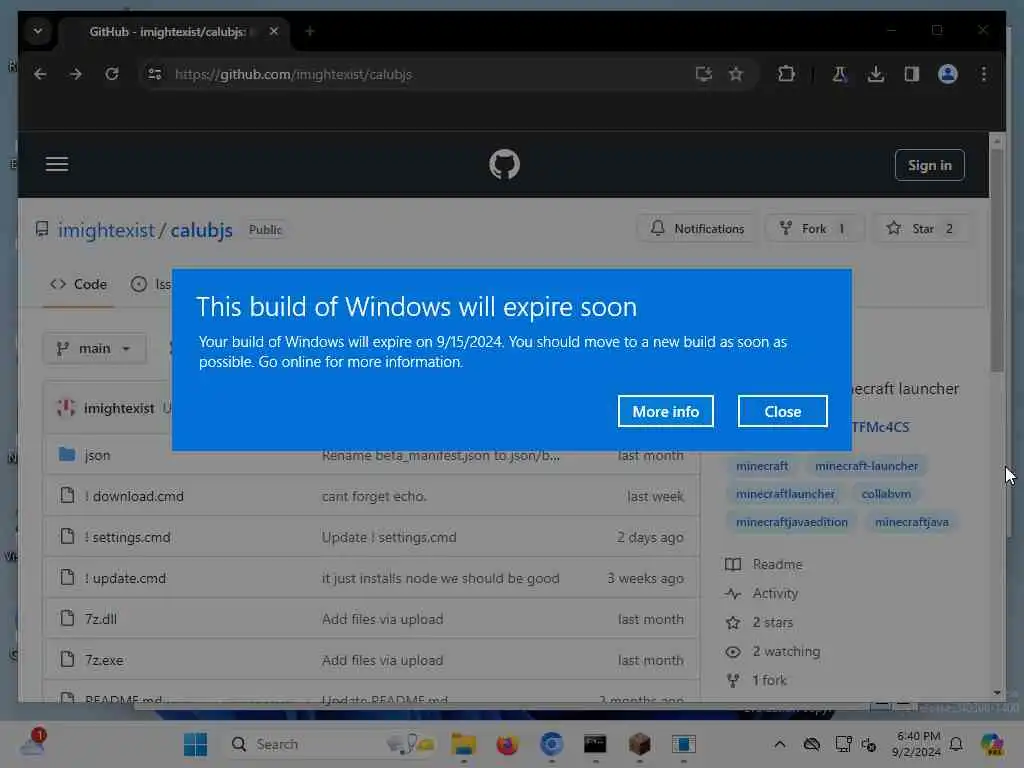Image resolution: width=1024 pixels, height=768 pixels.
Task: Toggle the browser side panel
Action: coord(912,74)
